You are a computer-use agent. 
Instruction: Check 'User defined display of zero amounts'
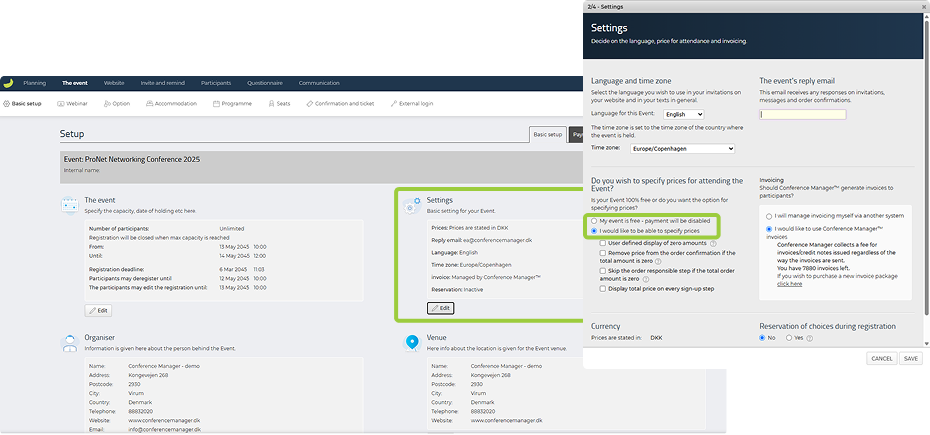603,243
